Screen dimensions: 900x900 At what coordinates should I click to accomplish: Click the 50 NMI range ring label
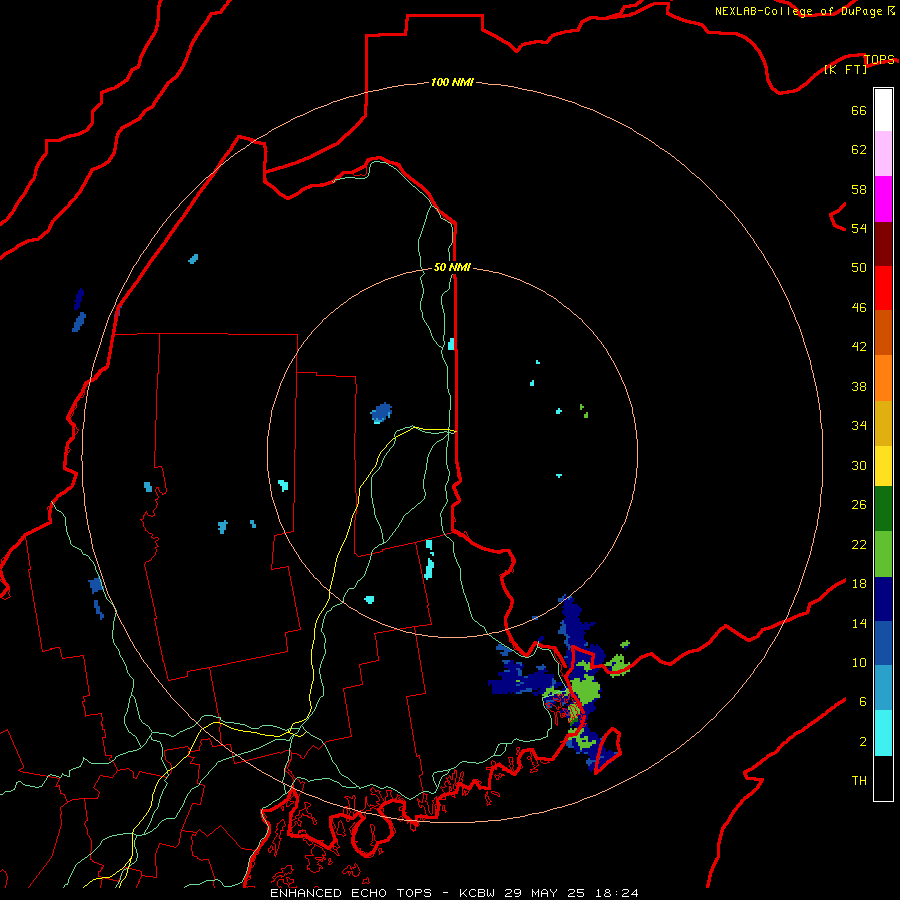(x=452, y=267)
